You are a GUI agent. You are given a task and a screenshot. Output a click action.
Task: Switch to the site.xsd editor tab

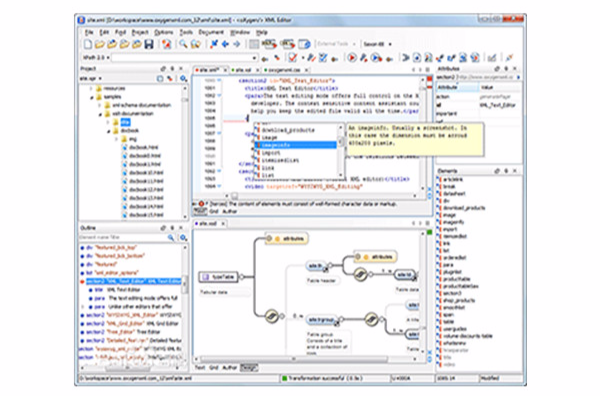click(243, 70)
